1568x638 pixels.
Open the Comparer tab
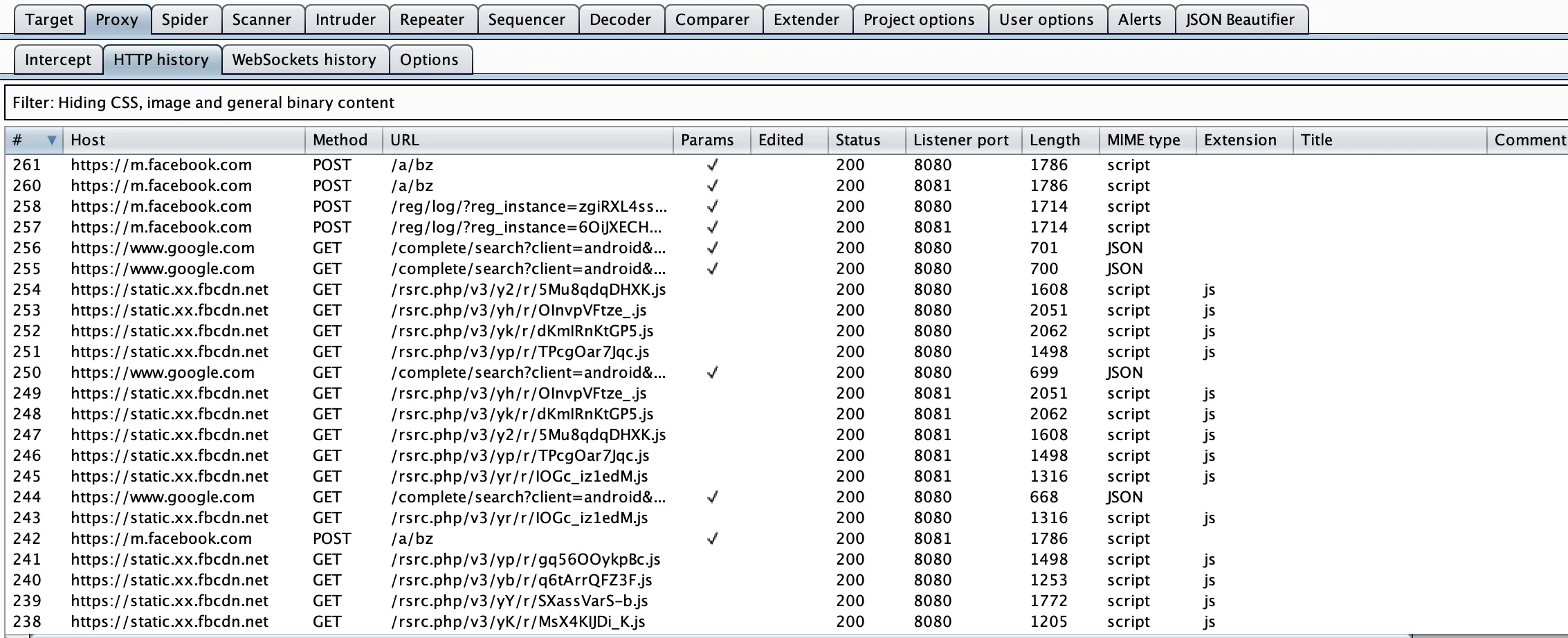713,19
